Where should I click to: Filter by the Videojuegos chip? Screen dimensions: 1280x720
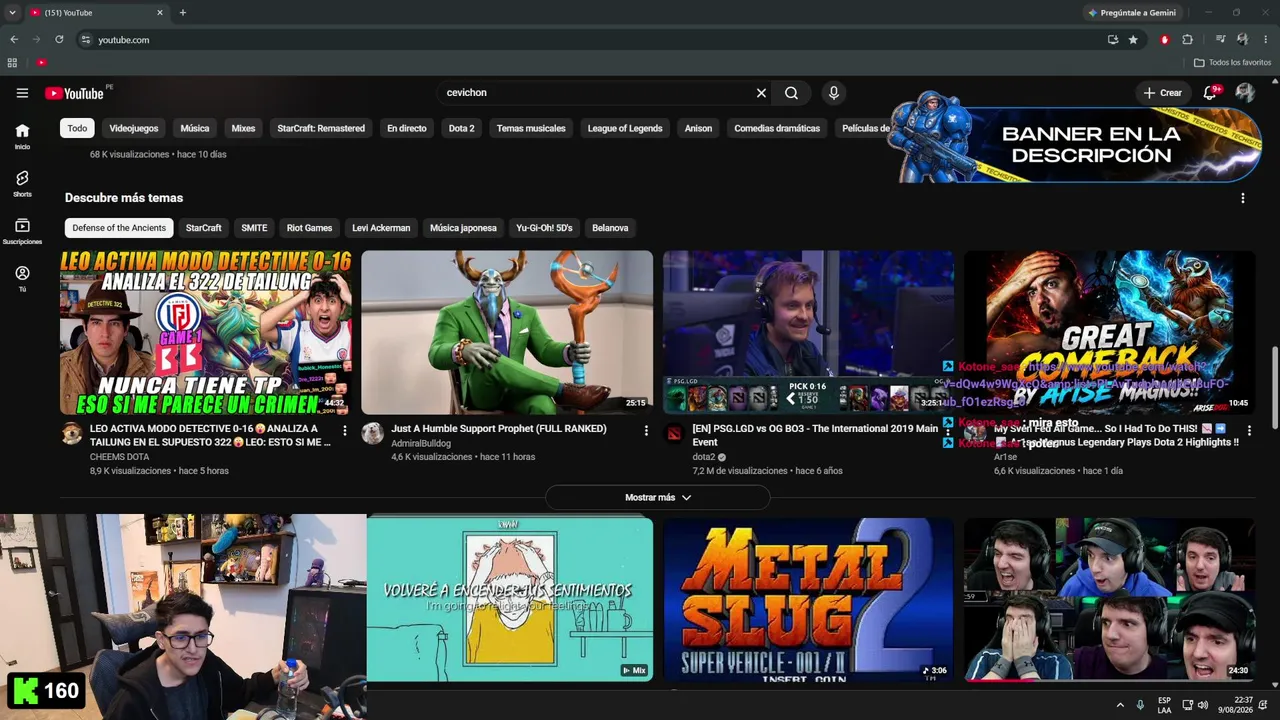pyautogui.click(x=134, y=128)
